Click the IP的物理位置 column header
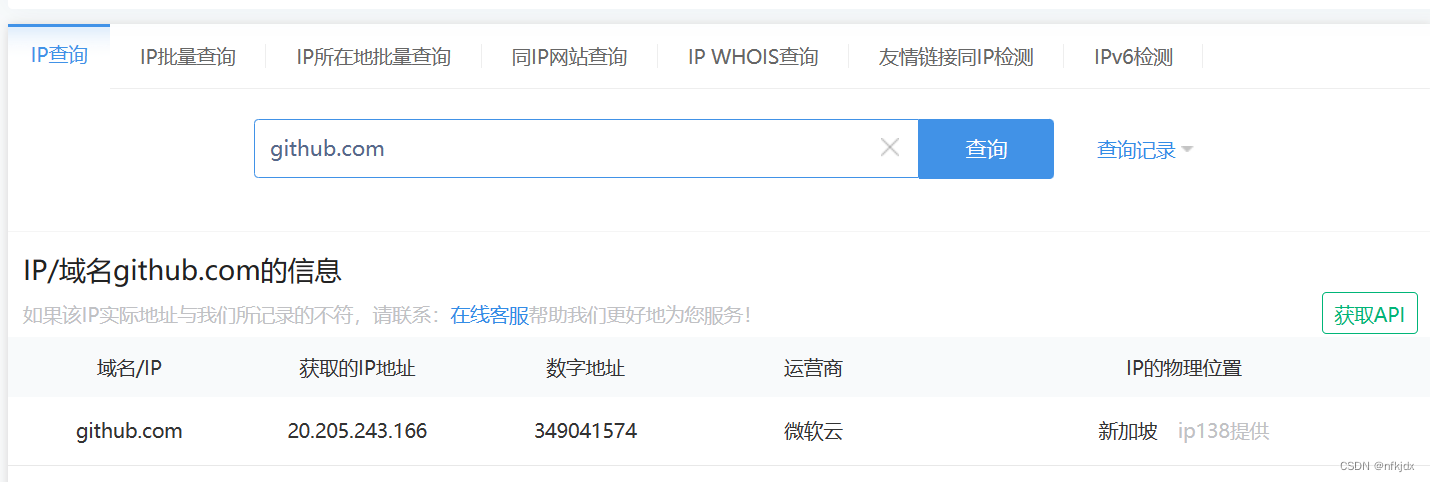Viewport: 1430px width, 482px height. pyautogui.click(x=1184, y=368)
